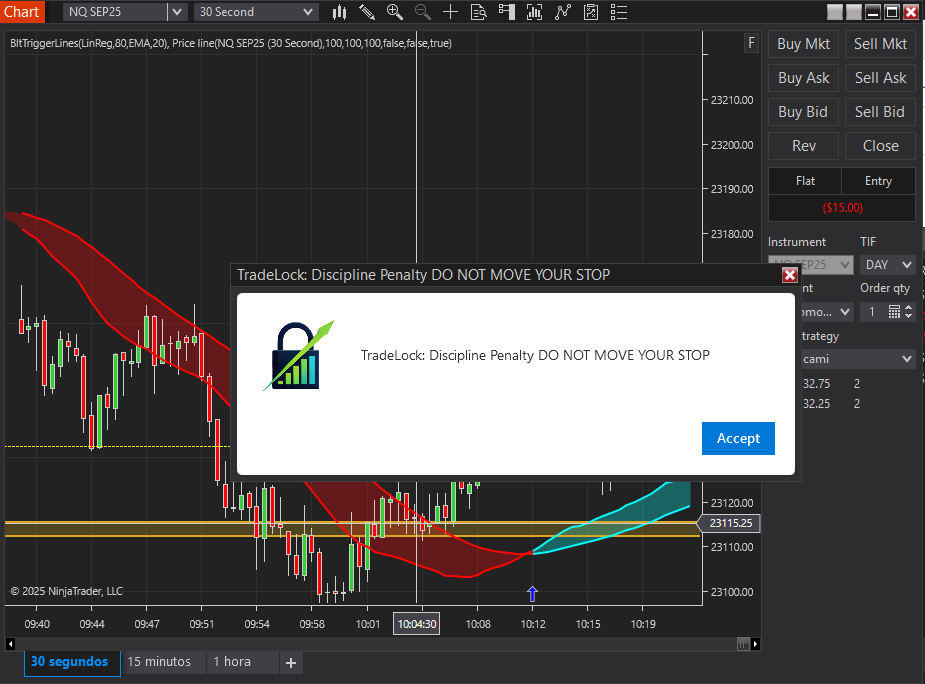Click Buy Ask button

click(803, 78)
